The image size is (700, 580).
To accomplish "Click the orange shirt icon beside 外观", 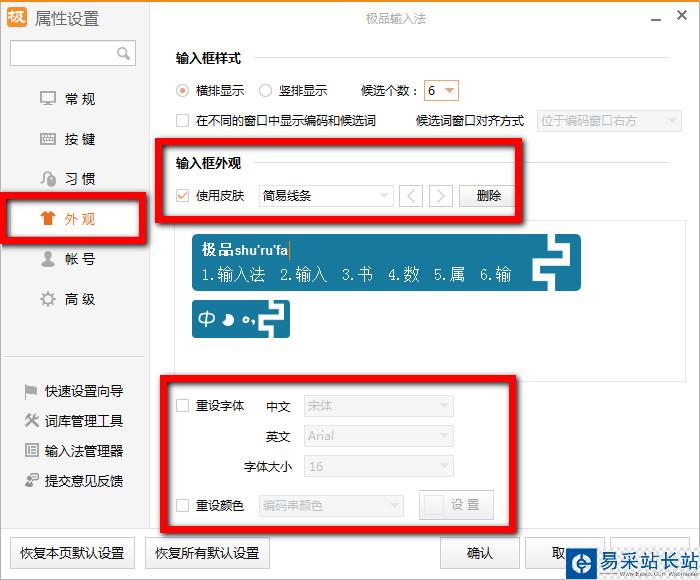I will click(x=48, y=218).
